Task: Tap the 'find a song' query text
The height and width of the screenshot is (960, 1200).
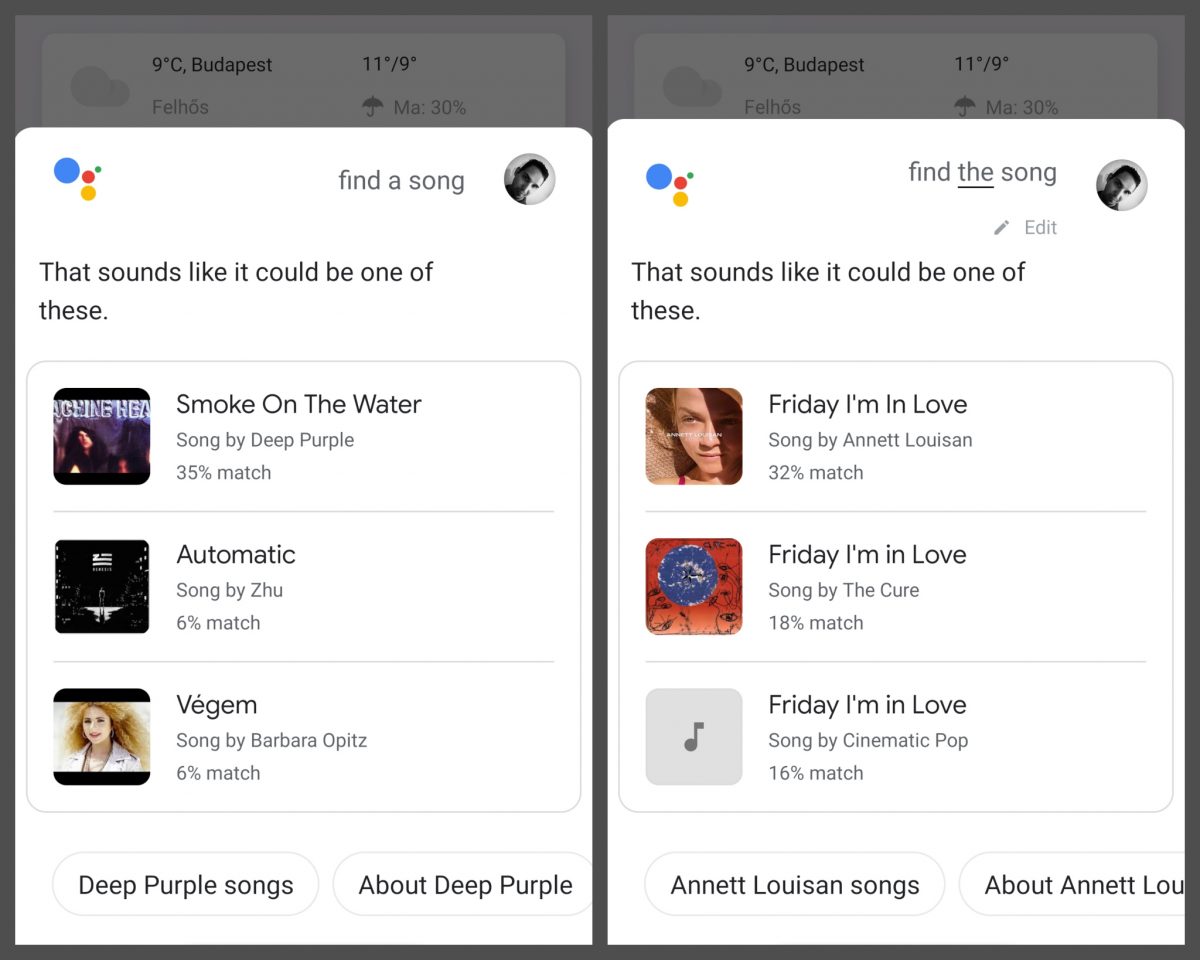Action: [x=401, y=181]
